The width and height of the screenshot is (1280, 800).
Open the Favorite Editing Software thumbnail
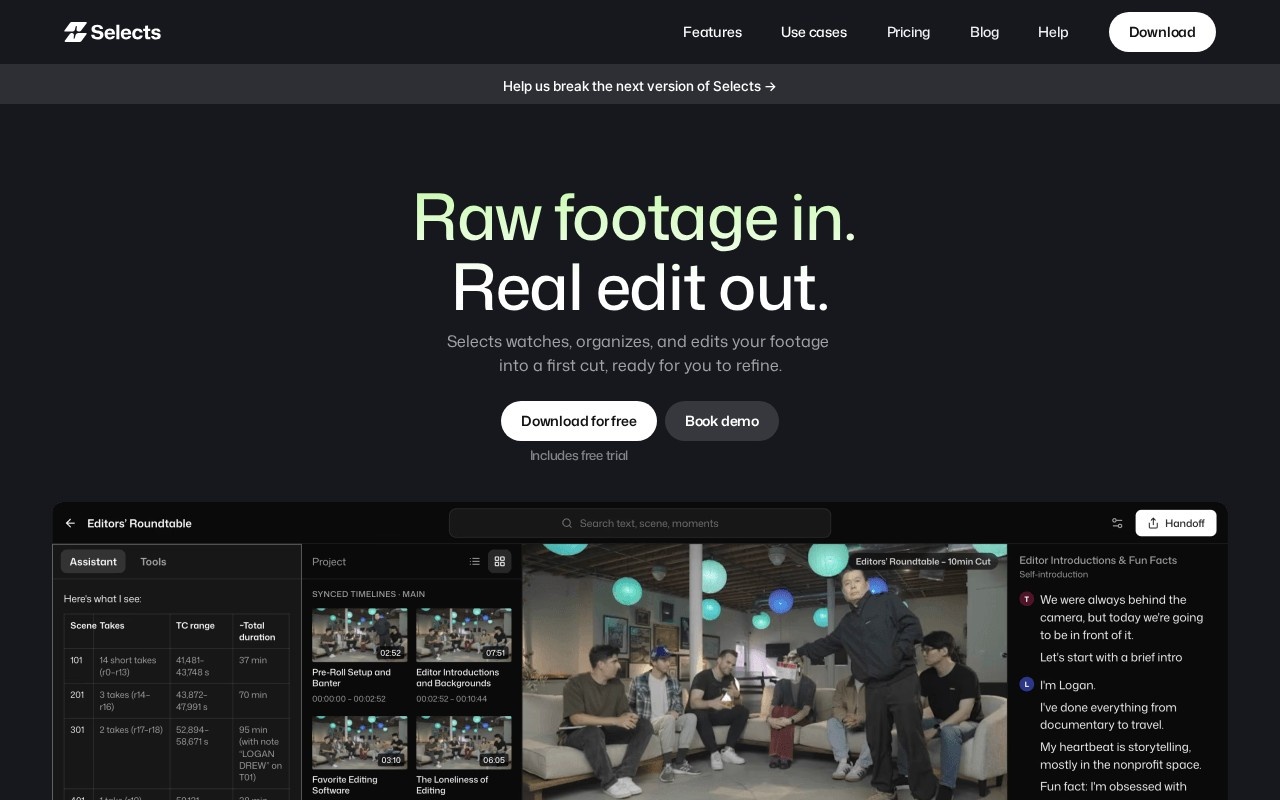click(360, 742)
